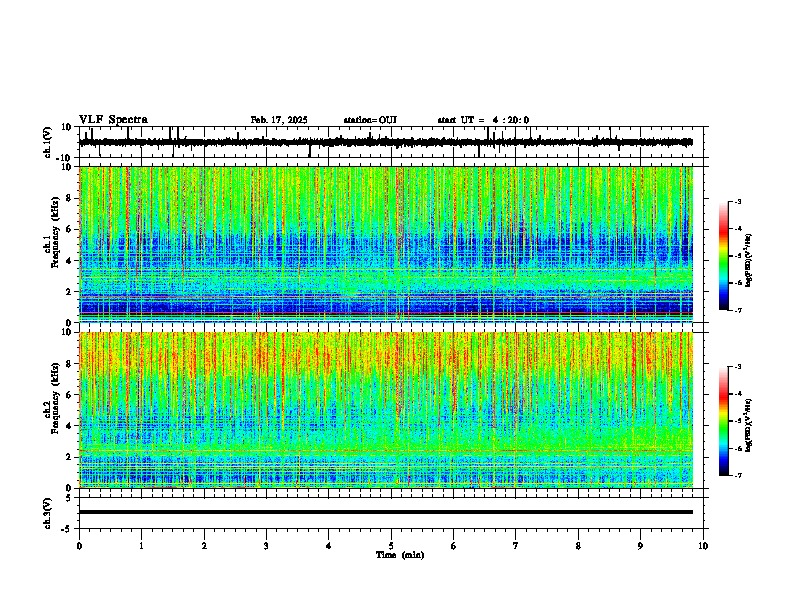Select the date text "Feb. 17, 2025"
The width and height of the screenshot is (792, 612).
(x=279, y=120)
